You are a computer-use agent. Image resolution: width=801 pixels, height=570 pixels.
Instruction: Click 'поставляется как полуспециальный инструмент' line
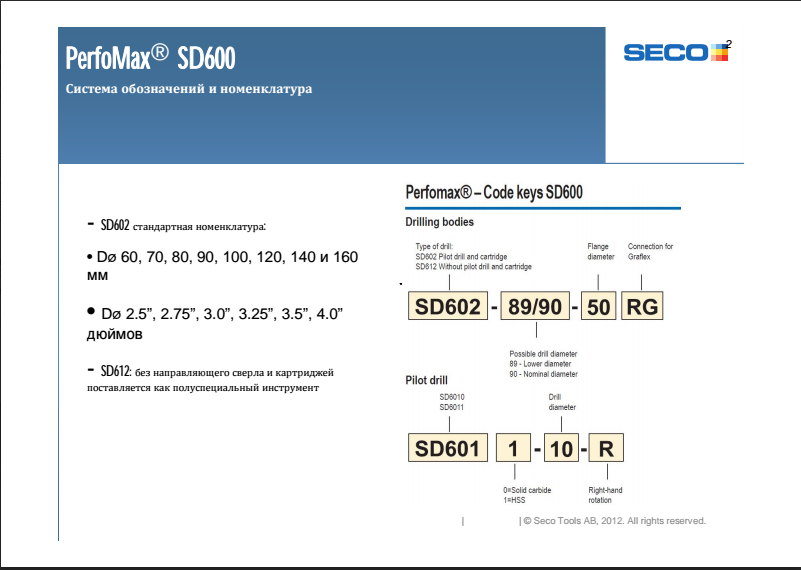click(203, 388)
